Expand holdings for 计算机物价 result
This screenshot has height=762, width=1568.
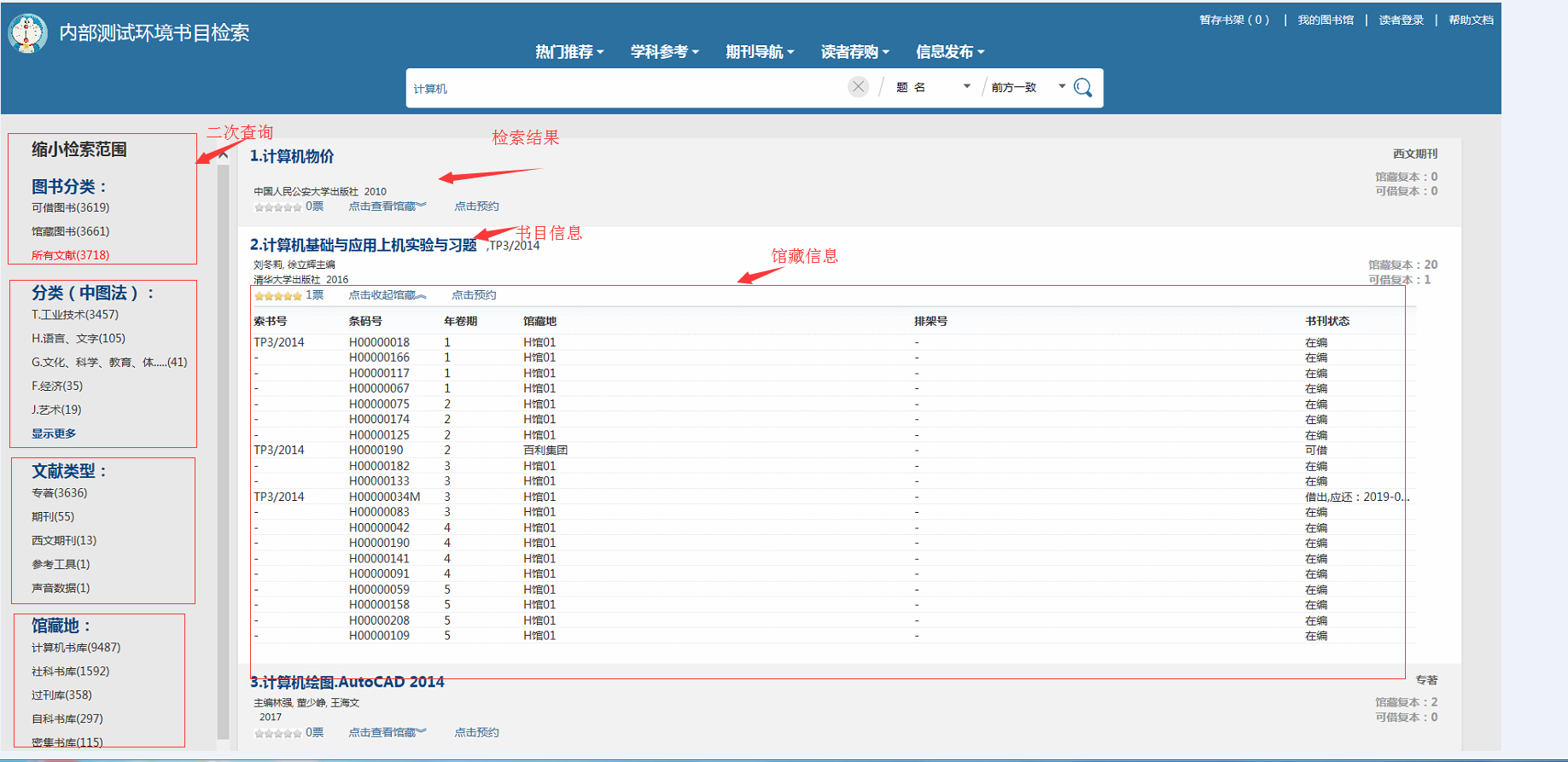click(x=387, y=206)
